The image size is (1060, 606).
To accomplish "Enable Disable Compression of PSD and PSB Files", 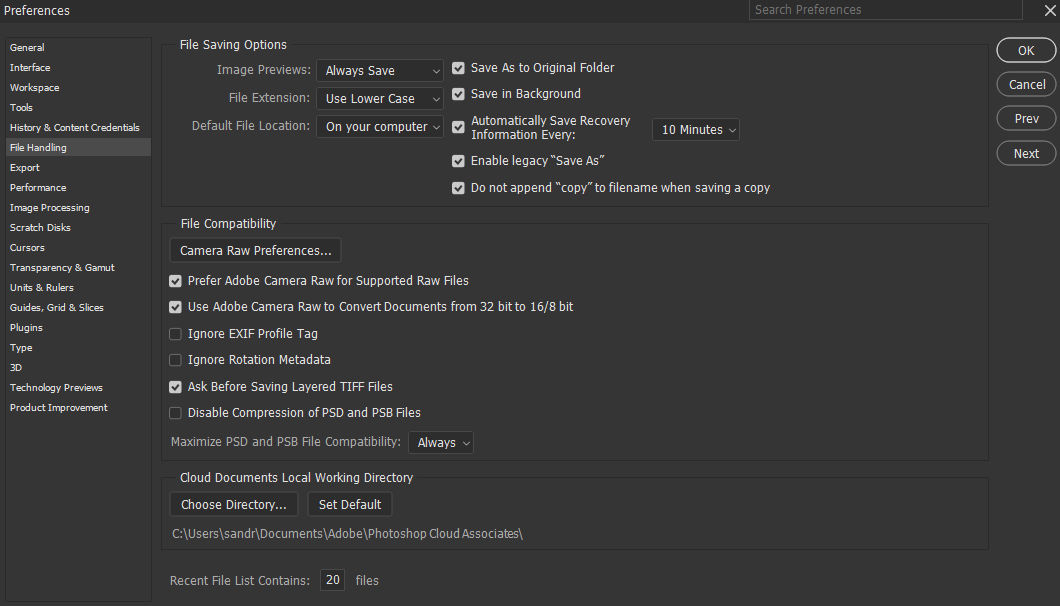I will (x=175, y=412).
